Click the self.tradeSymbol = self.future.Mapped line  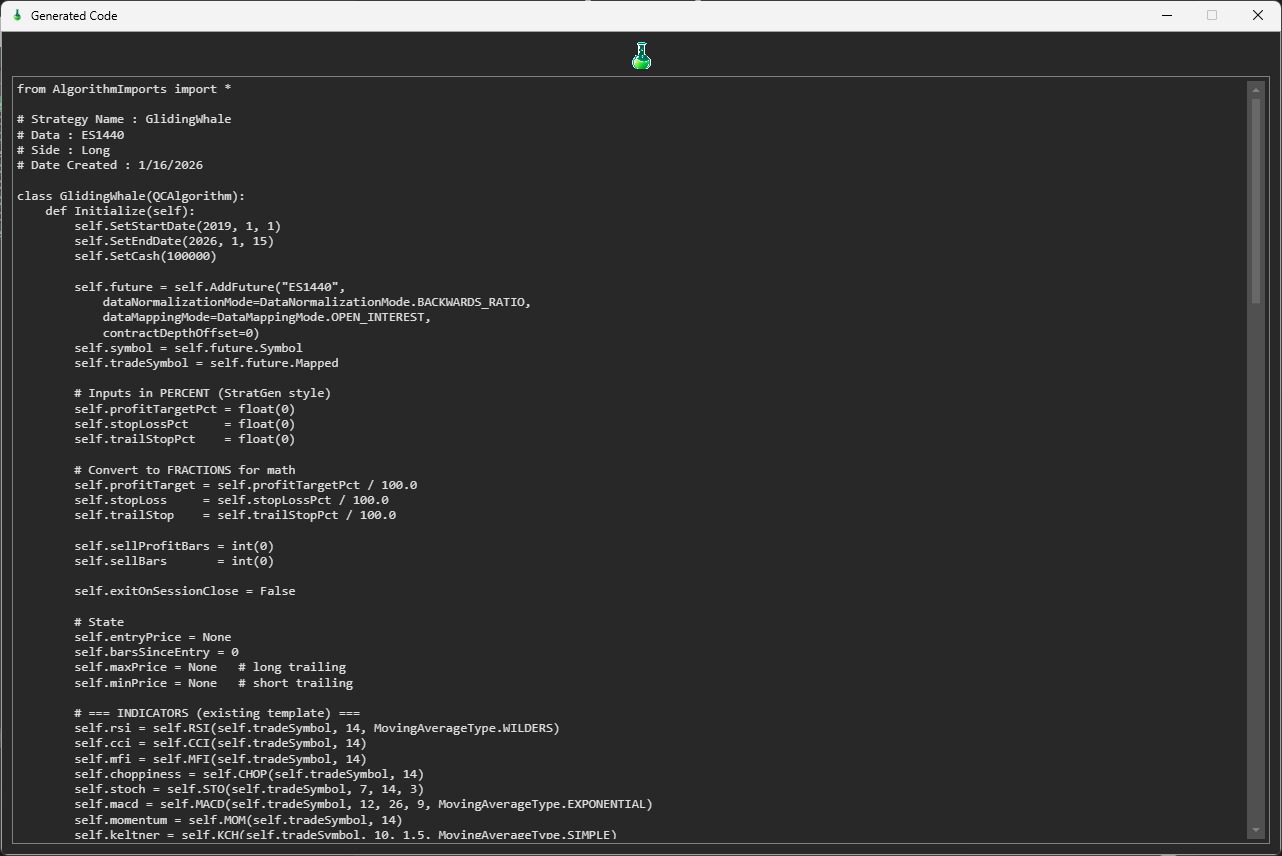coord(206,363)
